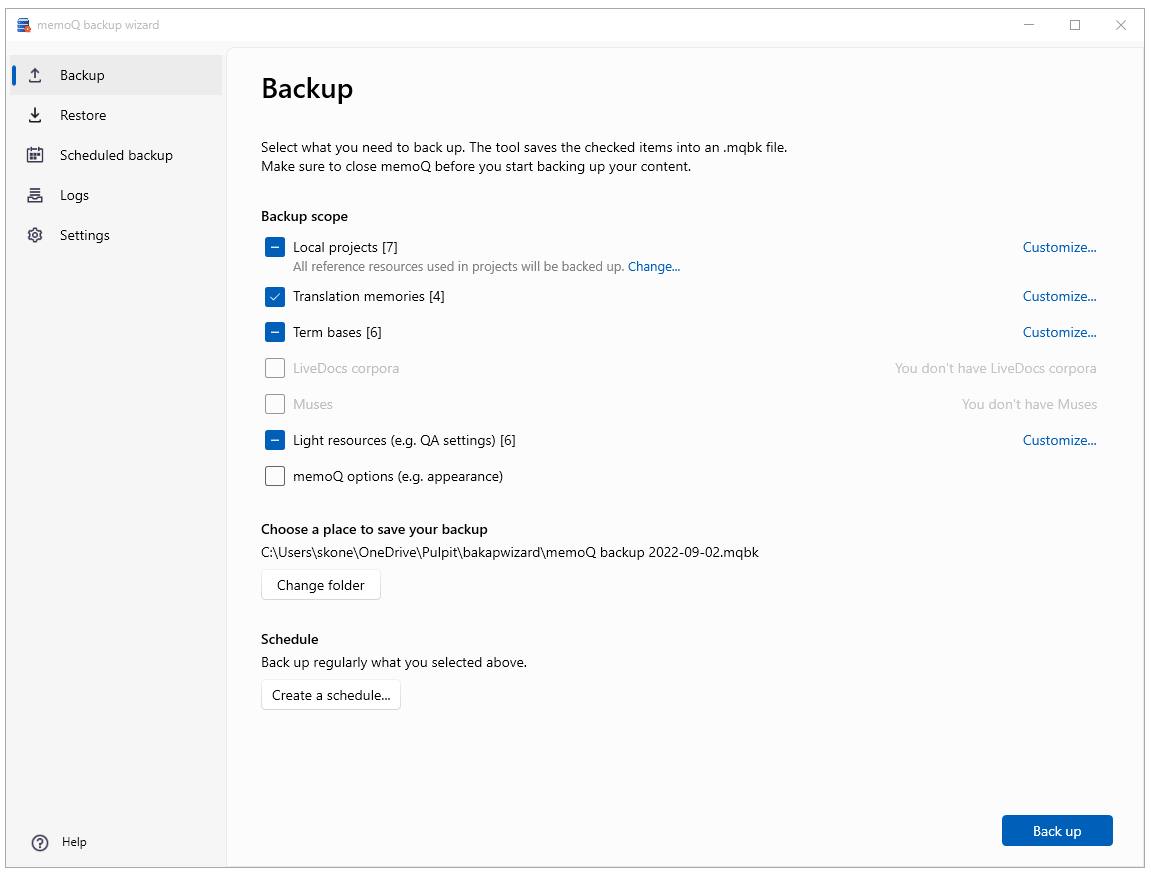1151x872 pixels.
Task: Click the Help question mark icon
Action: [39, 842]
